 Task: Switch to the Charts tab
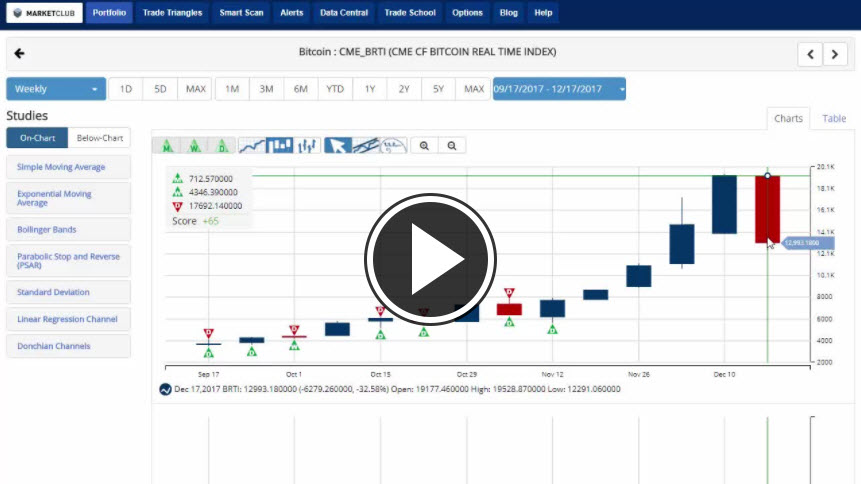click(788, 119)
